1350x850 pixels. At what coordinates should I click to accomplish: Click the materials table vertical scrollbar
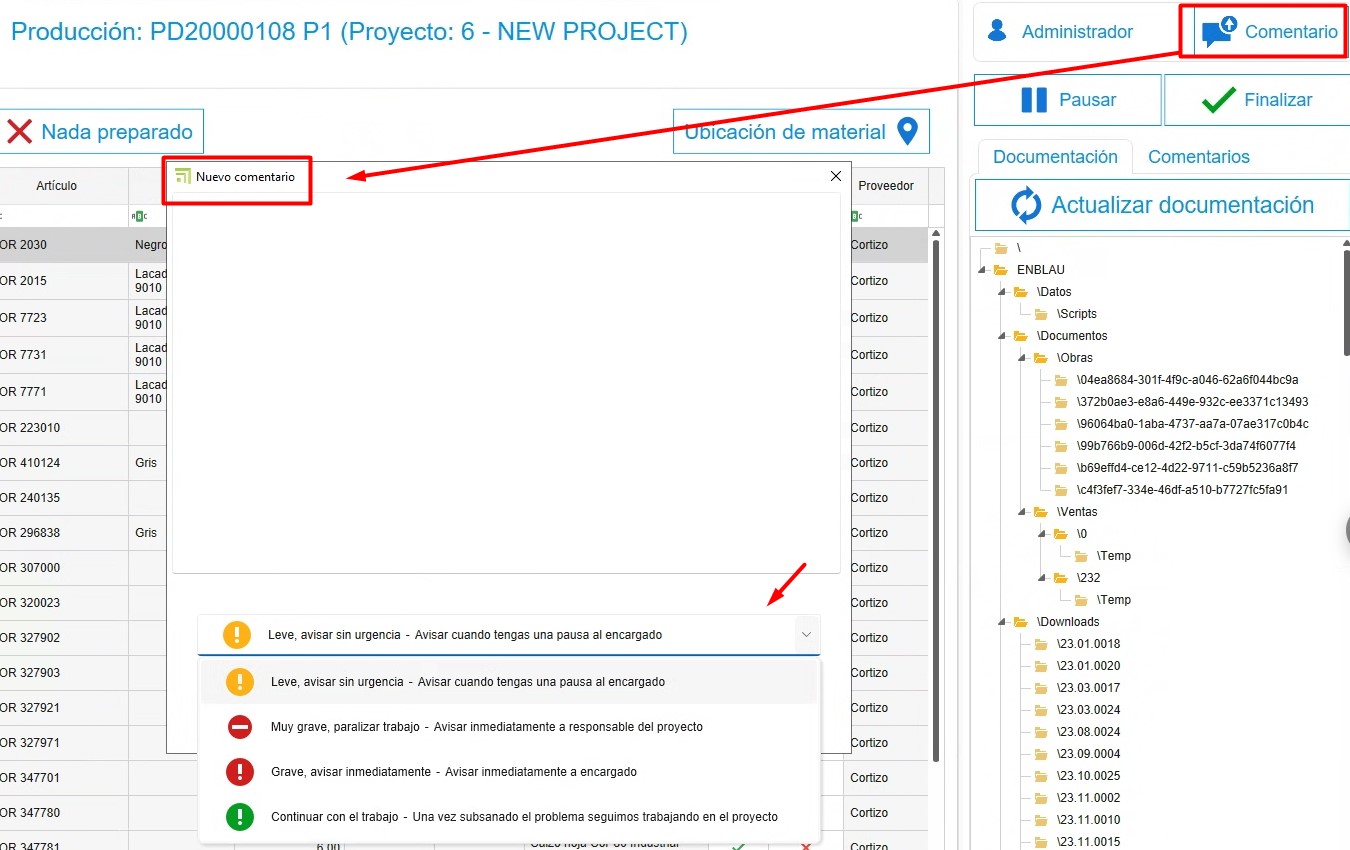click(936, 500)
